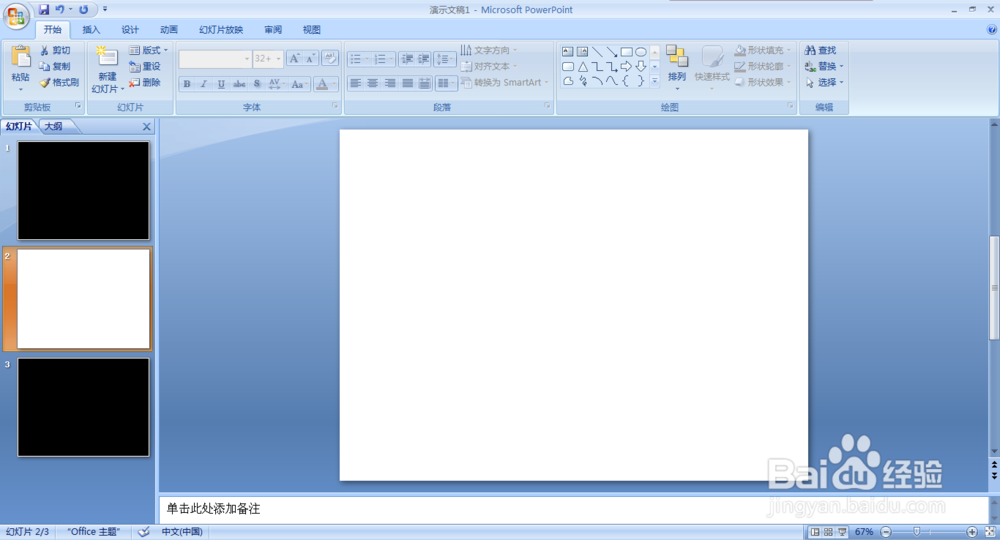The image size is (1000, 540).
Task: Click zoom percentage 67%
Action: tap(864, 532)
